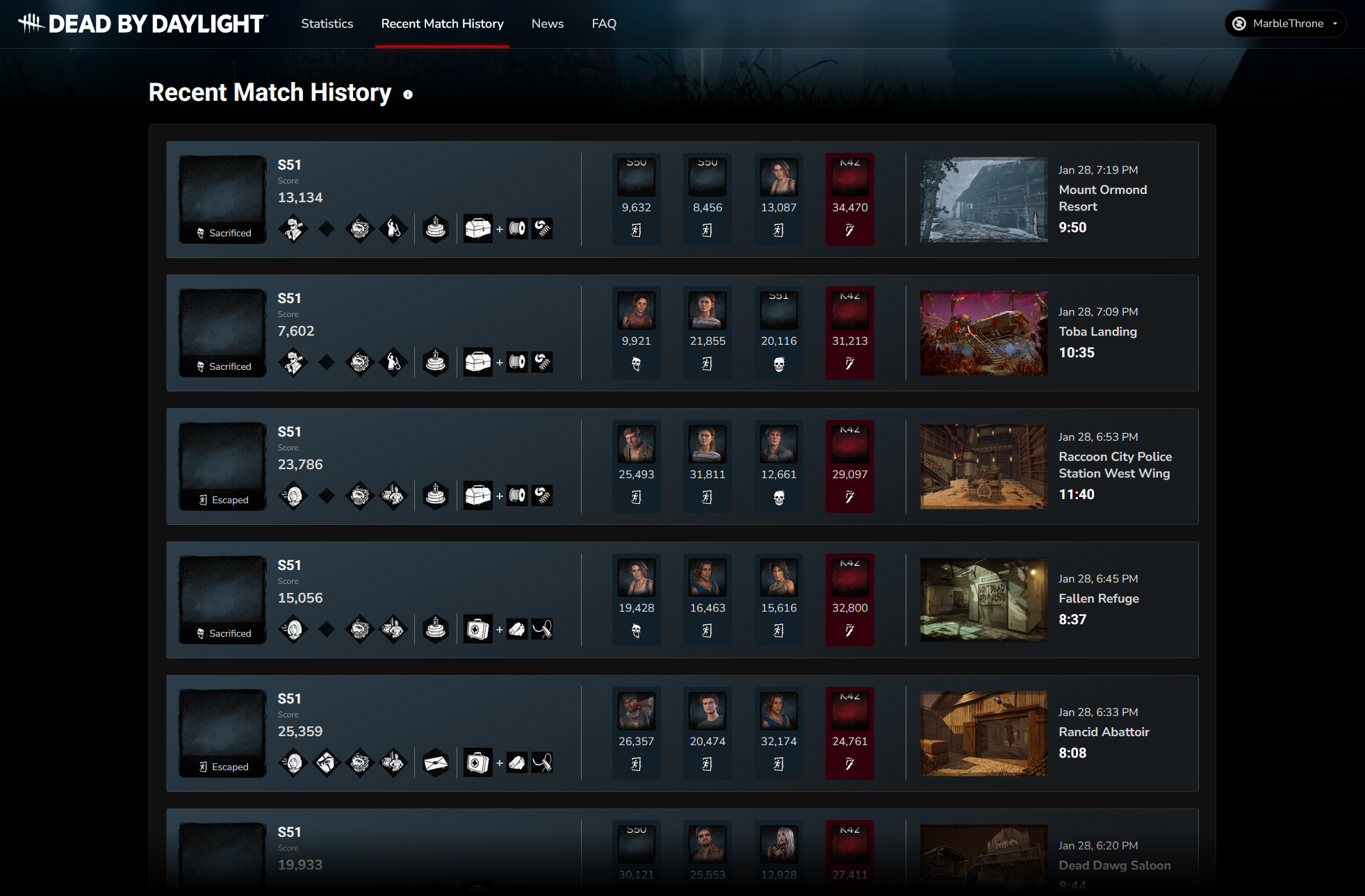Click the sunglasses man perk in Toba Landing match

(293, 361)
